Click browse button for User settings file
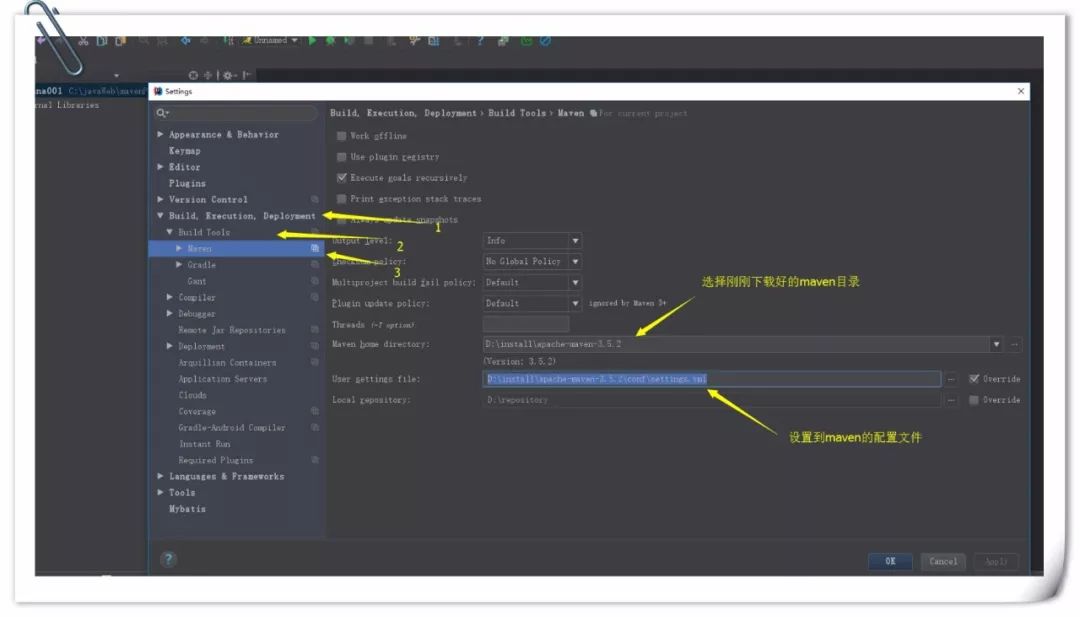This screenshot has width=1080, height=617. [951, 379]
